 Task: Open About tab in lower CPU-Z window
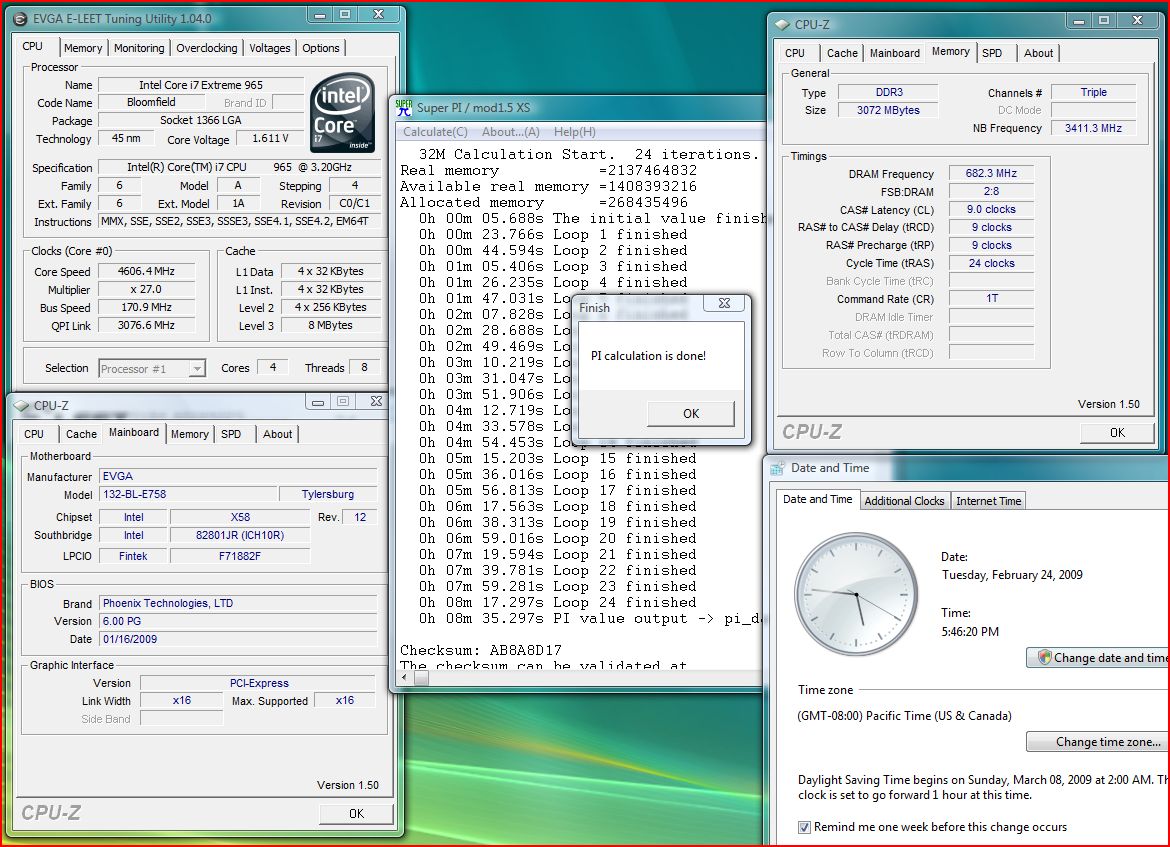[277, 434]
